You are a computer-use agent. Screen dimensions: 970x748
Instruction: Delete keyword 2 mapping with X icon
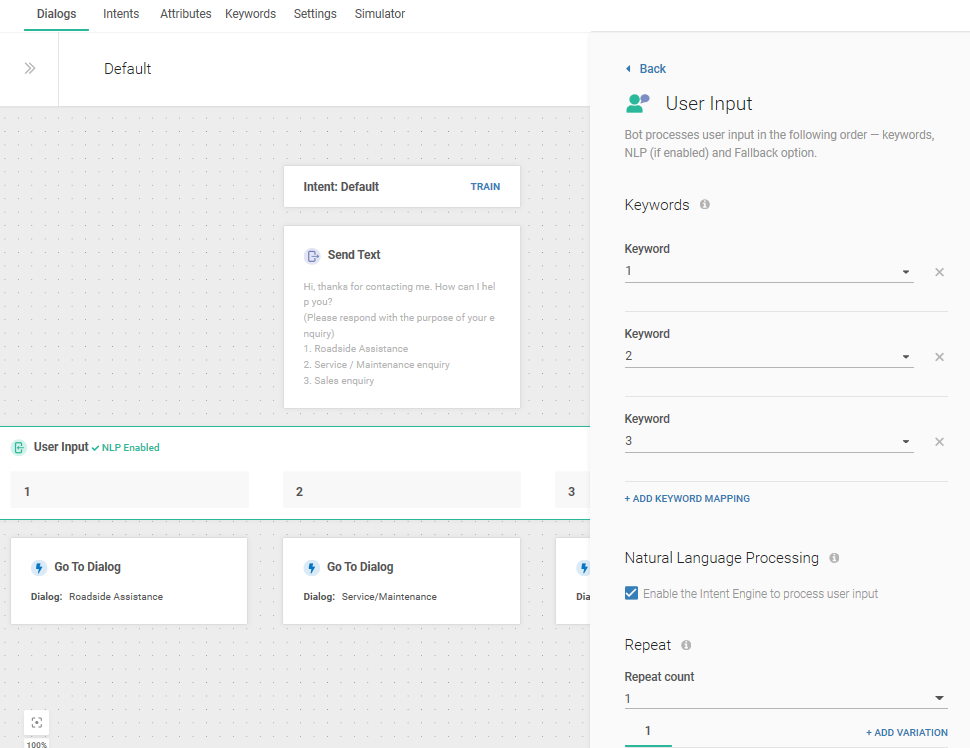(x=939, y=357)
